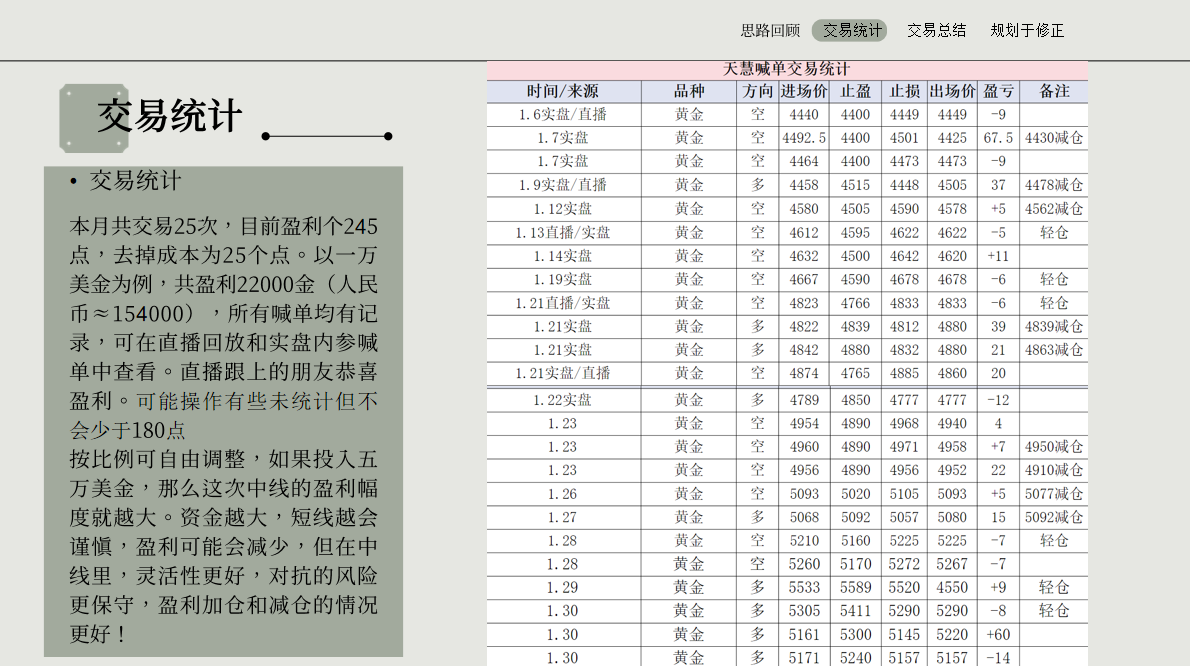Click the 1.29 date cell

562,588
